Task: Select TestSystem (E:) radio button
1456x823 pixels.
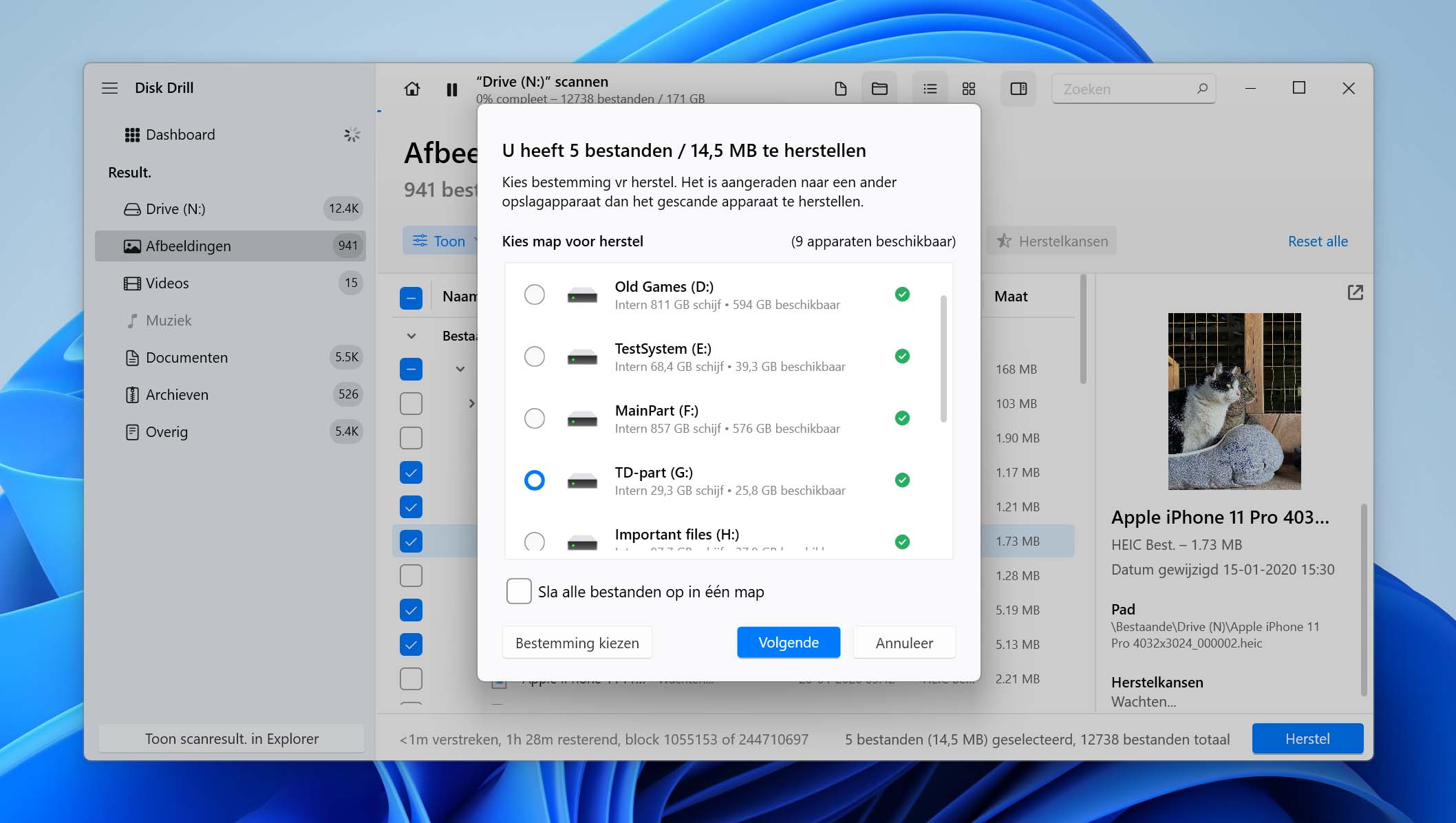Action: click(x=535, y=356)
